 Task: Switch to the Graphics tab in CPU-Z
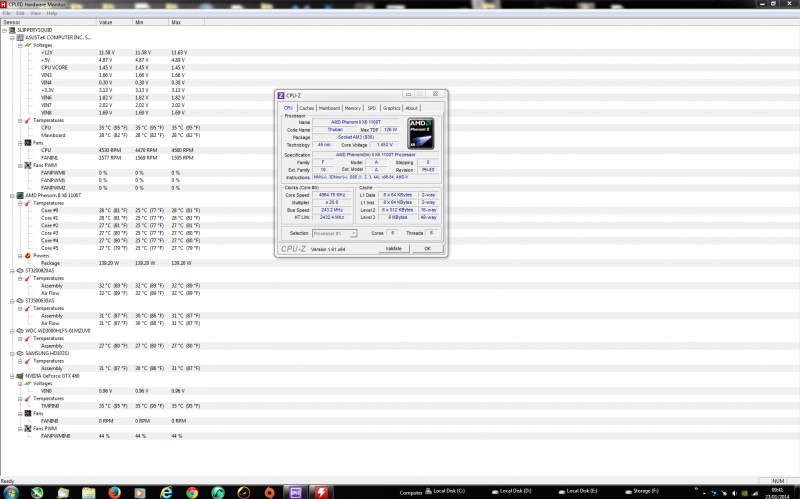pos(391,108)
